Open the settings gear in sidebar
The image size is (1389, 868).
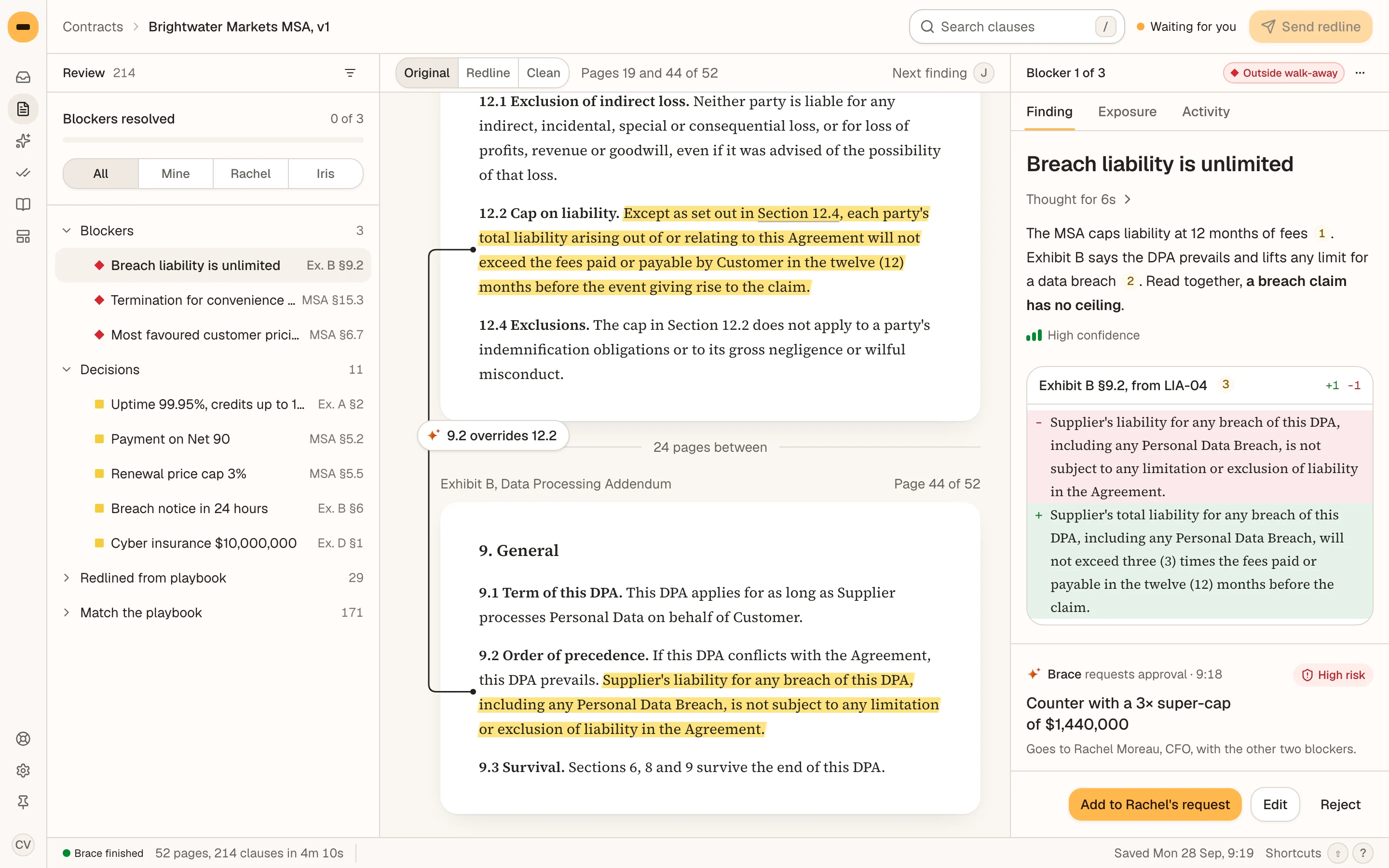[x=23, y=771]
